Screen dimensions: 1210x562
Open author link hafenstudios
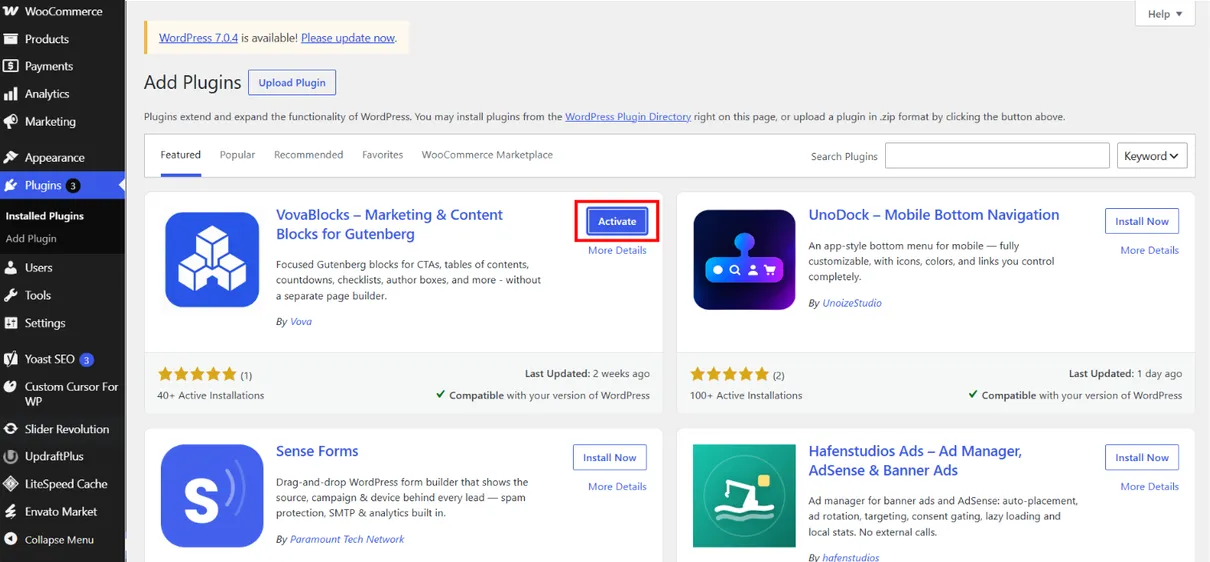coord(851,558)
